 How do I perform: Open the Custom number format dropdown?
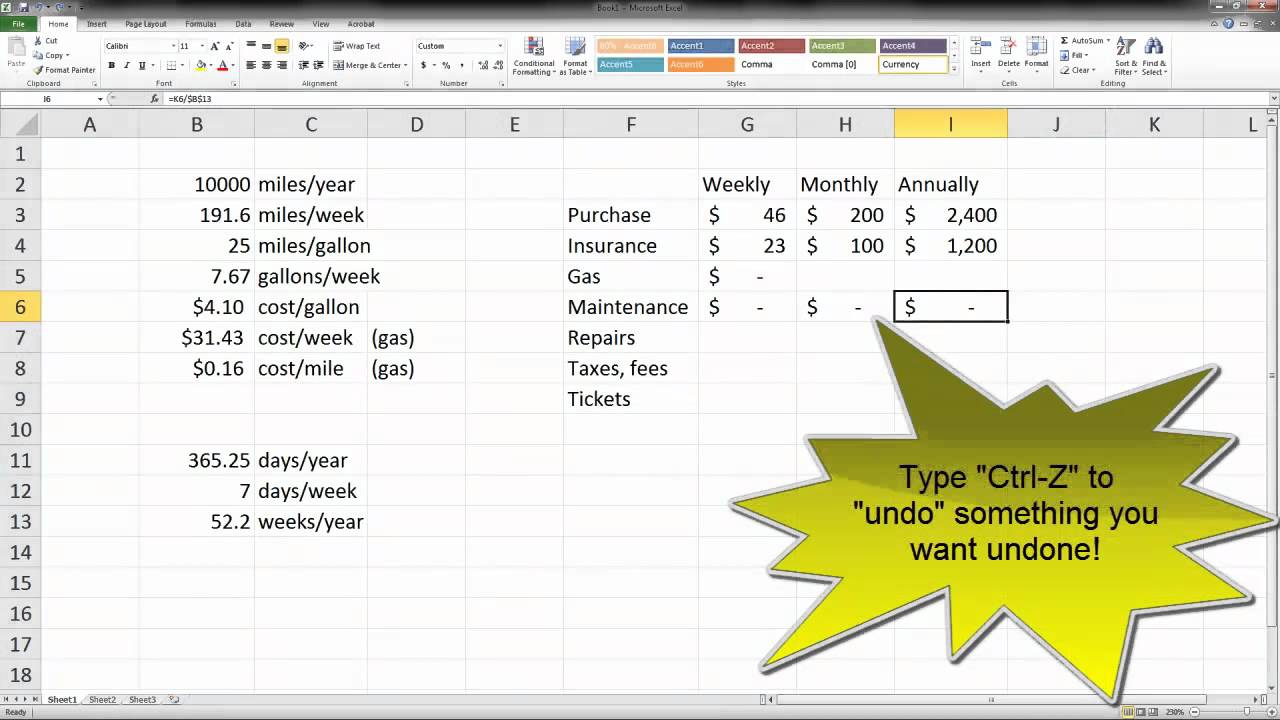pyautogui.click(x=500, y=46)
